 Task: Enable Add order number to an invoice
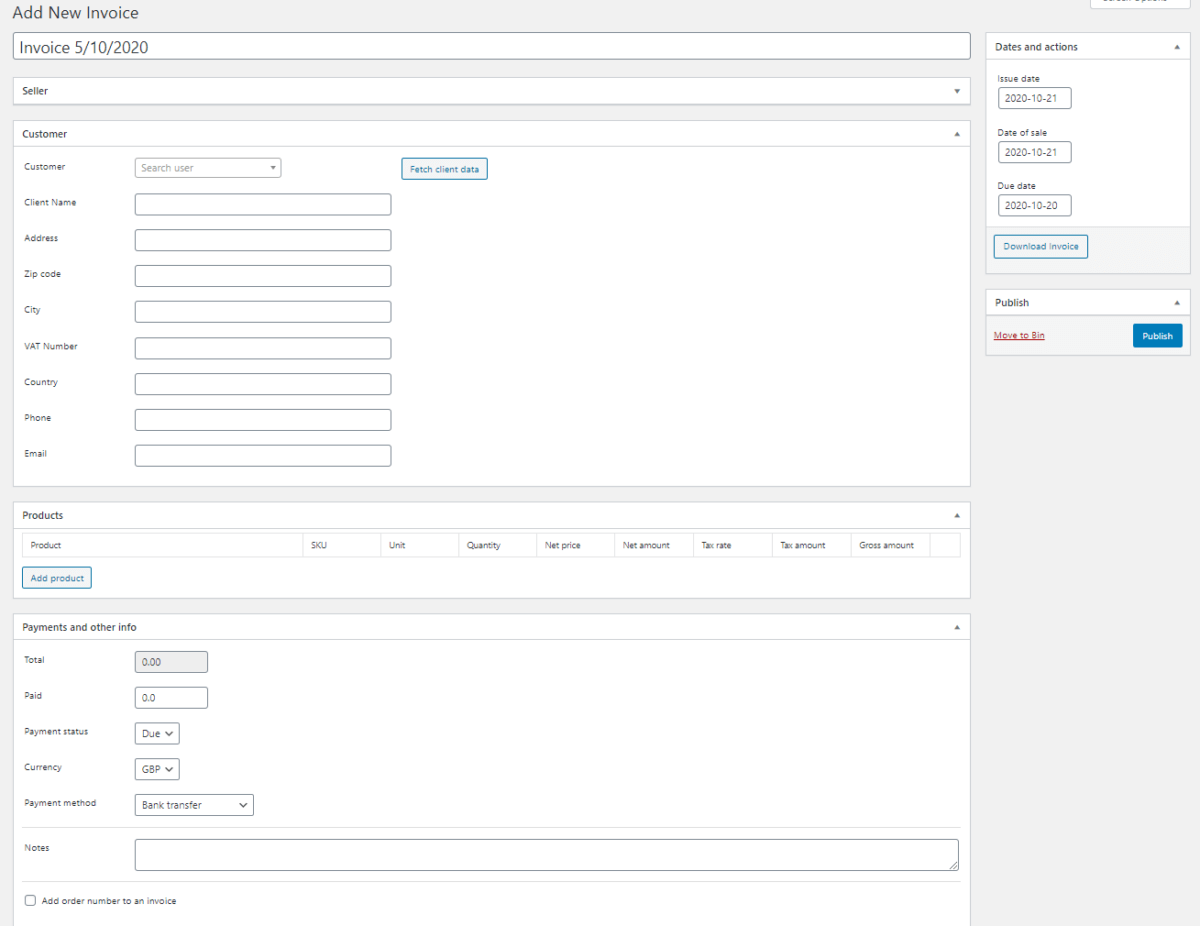tap(30, 900)
